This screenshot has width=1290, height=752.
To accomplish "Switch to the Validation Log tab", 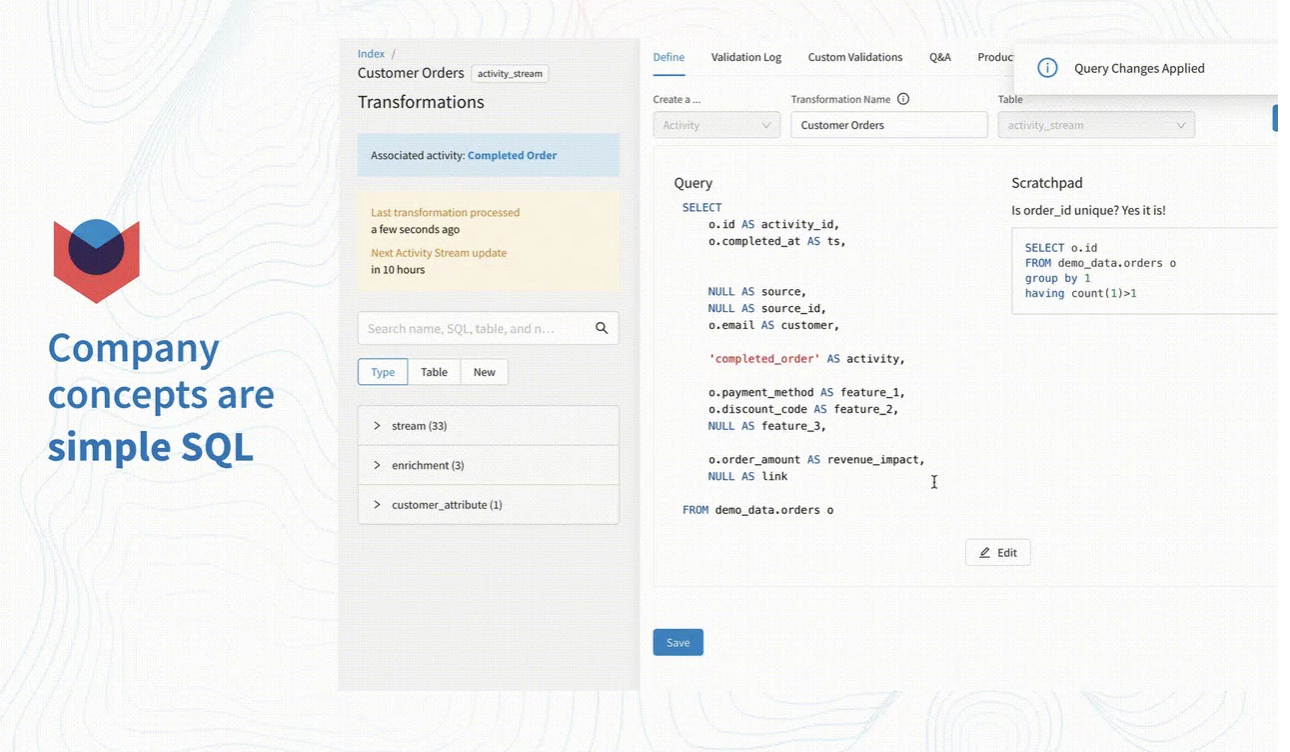I will click(746, 57).
